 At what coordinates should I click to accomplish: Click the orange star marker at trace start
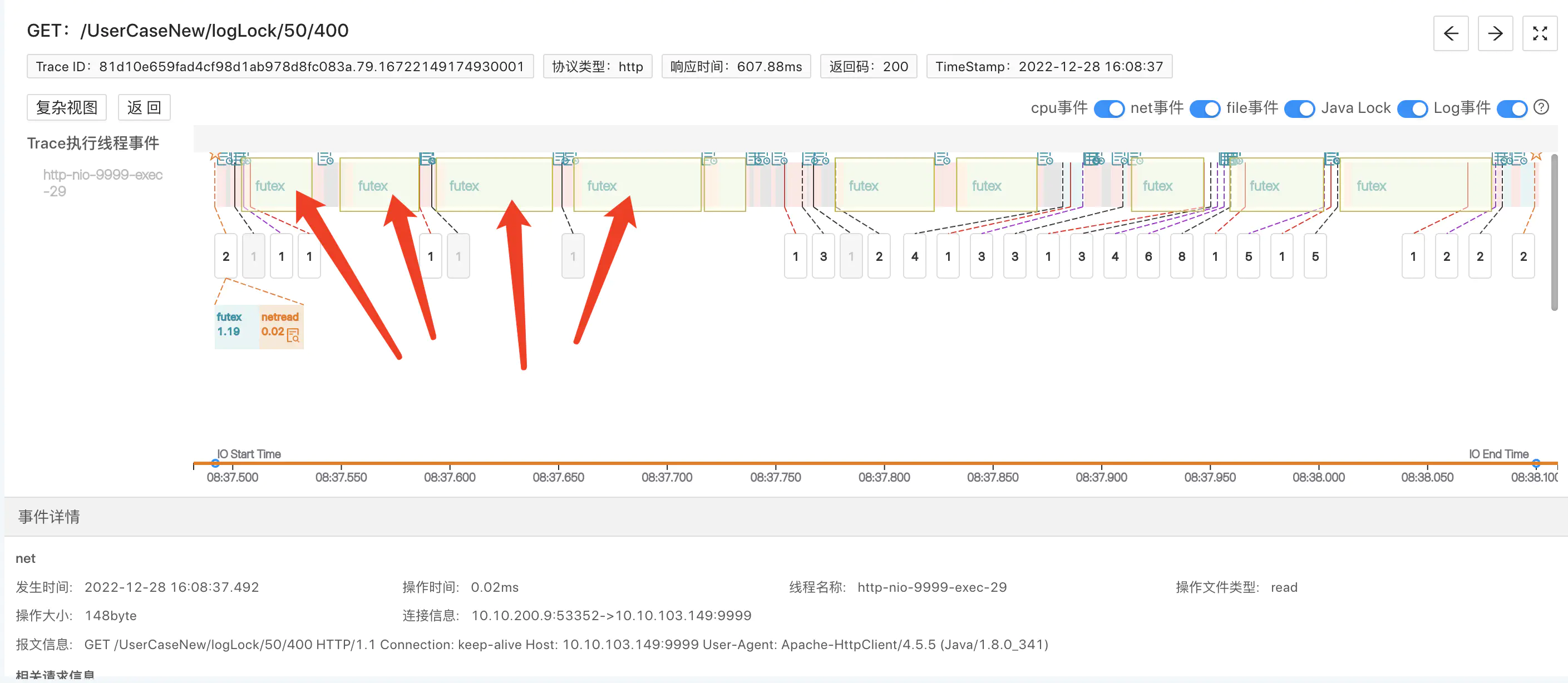[214, 157]
